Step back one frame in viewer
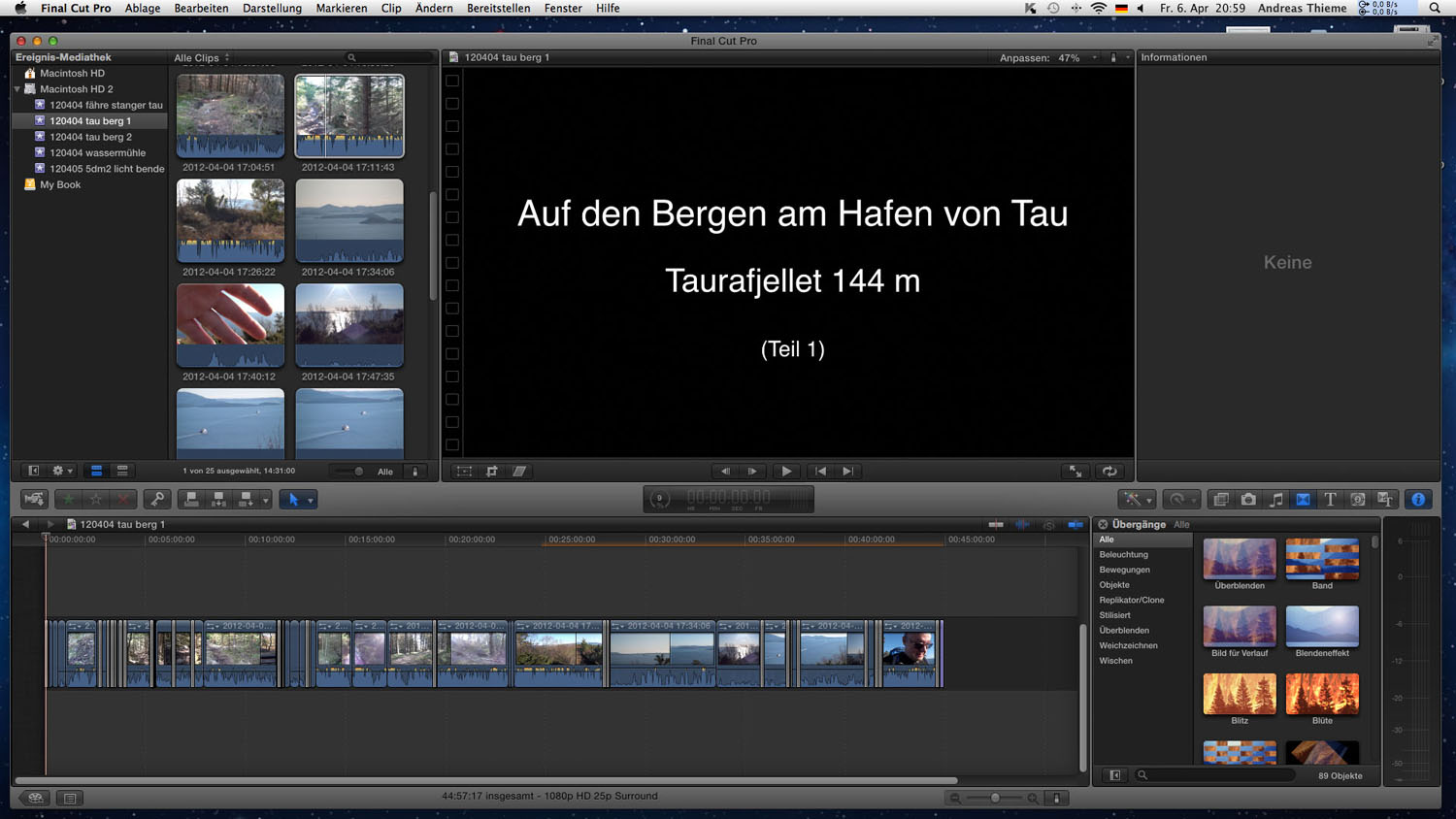The image size is (1456, 819). (x=725, y=471)
